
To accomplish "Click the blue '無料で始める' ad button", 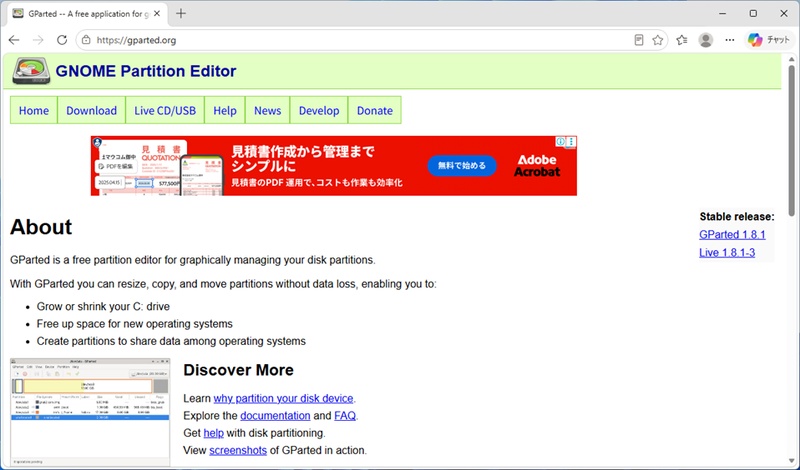I will click(461, 165).
